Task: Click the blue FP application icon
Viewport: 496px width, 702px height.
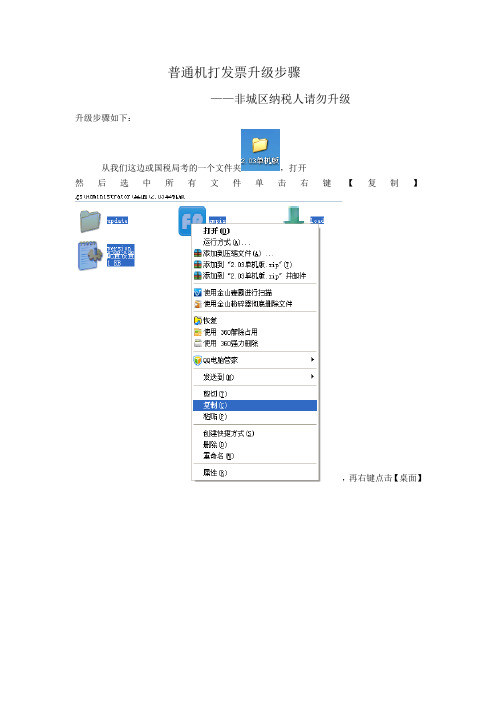Action: click(x=192, y=221)
